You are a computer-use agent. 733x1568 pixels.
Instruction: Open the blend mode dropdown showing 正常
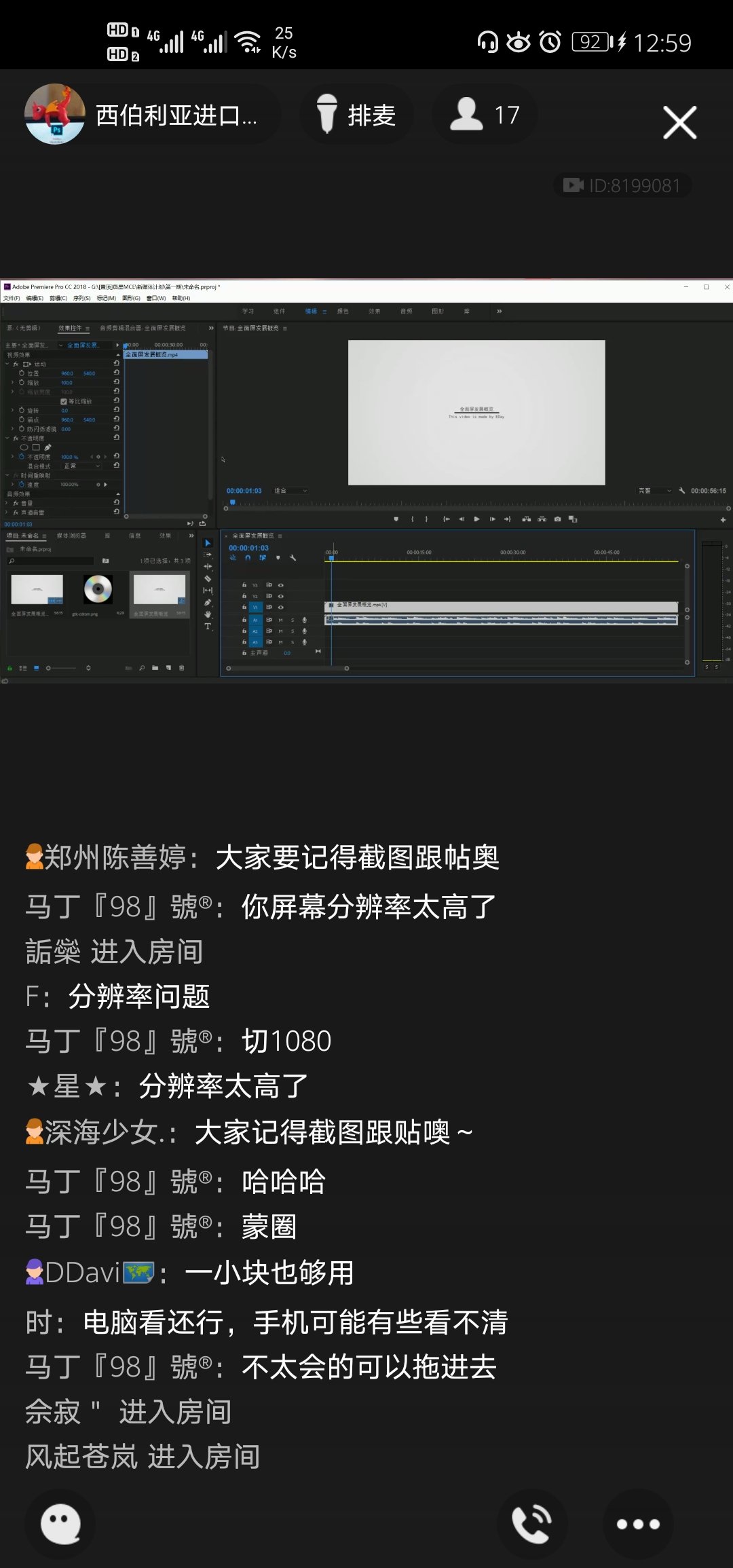[81, 466]
